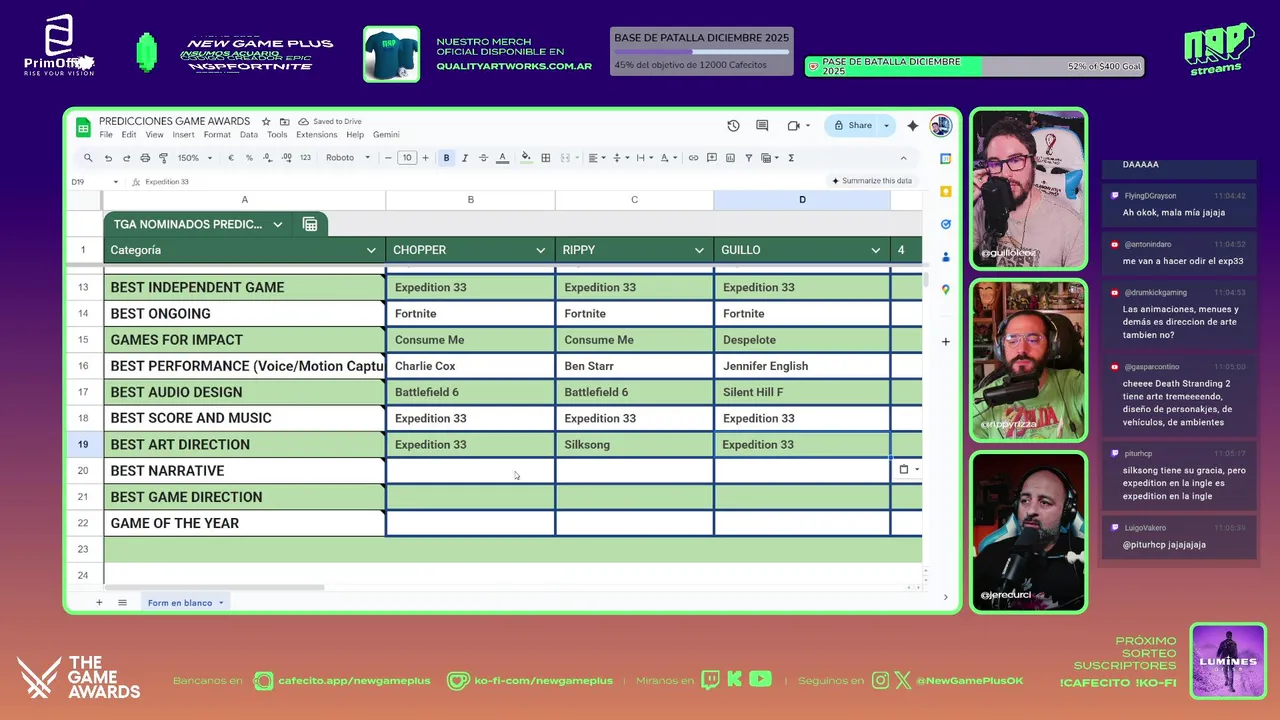Create a filter
Image resolution: width=1280 pixels, height=720 pixels.
click(x=749, y=158)
